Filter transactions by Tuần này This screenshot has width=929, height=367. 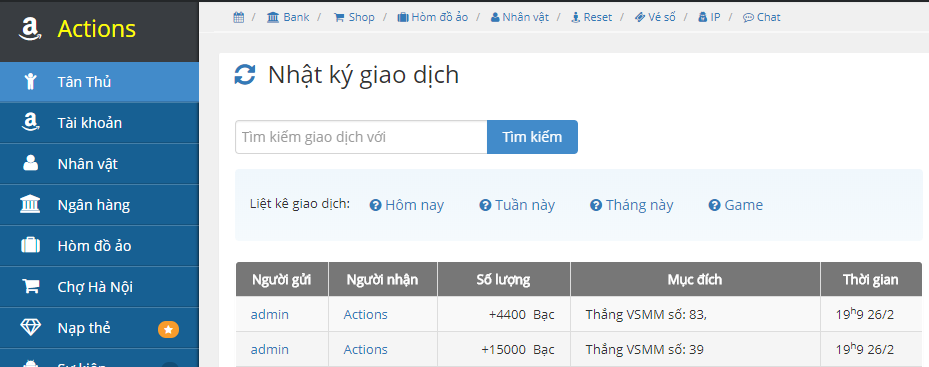click(517, 205)
